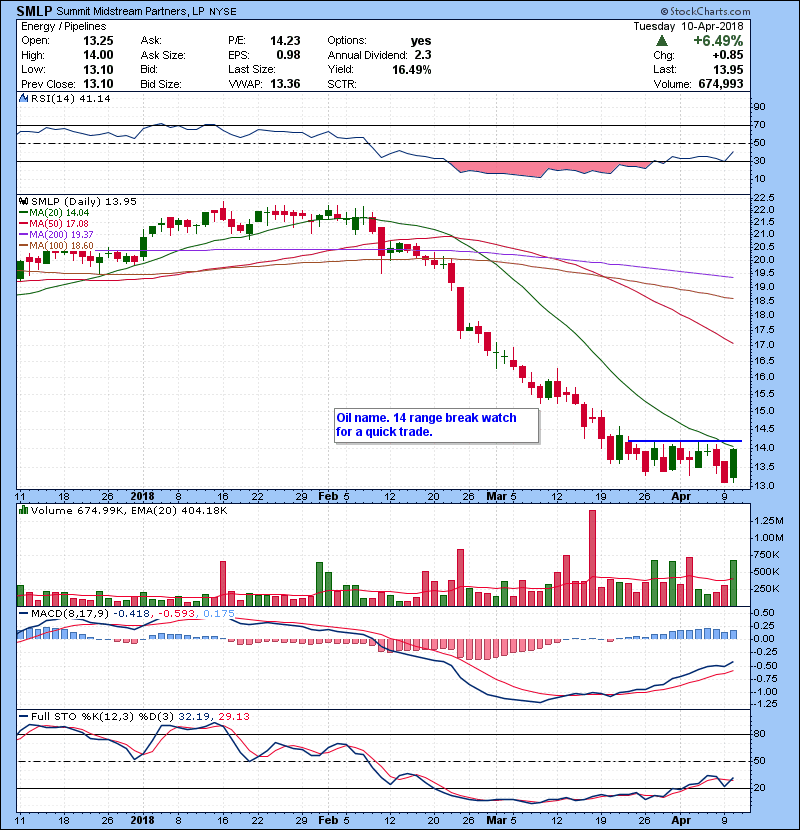The height and width of the screenshot is (830, 800).
Task: Click the Options yes value
Action: [421, 41]
